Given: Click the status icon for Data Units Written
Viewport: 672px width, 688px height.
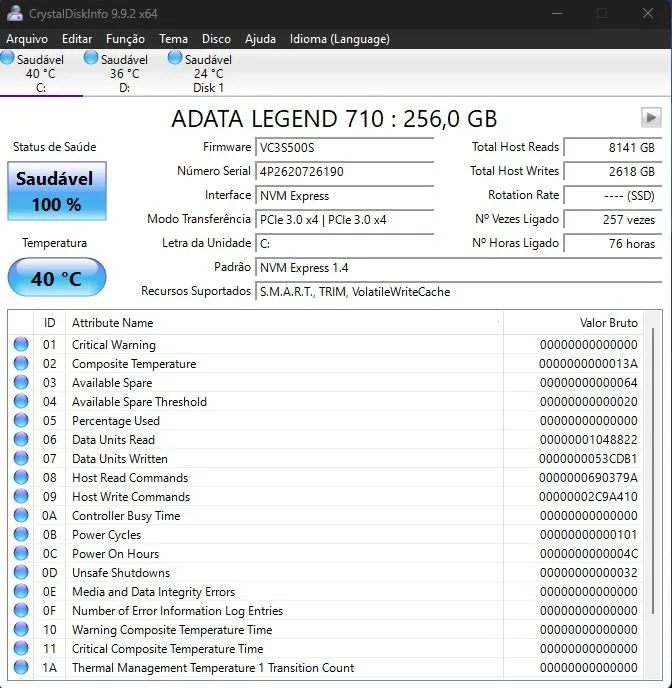Looking at the screenshot, I should 21,459.
